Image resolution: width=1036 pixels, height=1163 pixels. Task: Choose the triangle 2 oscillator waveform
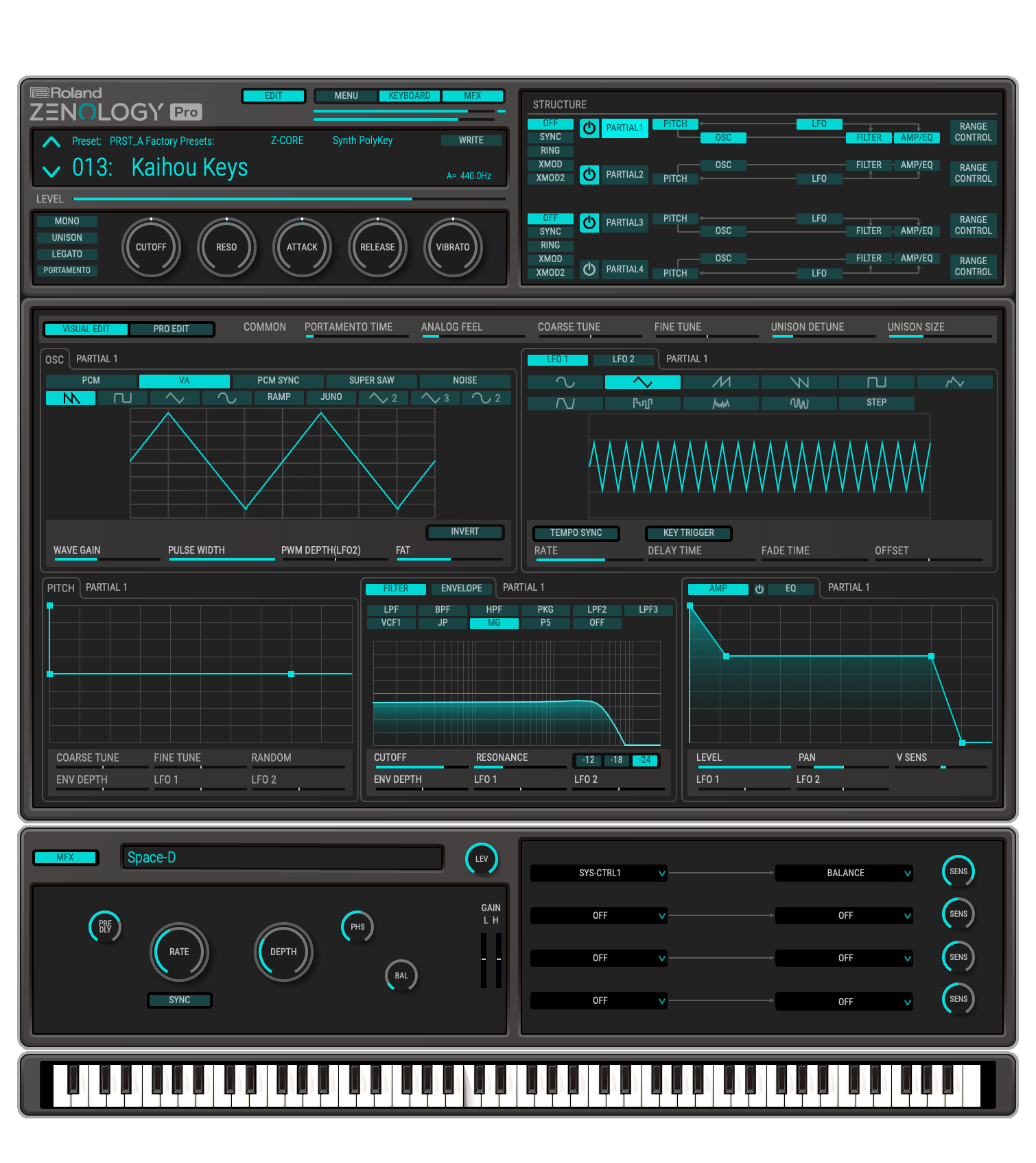383,398
